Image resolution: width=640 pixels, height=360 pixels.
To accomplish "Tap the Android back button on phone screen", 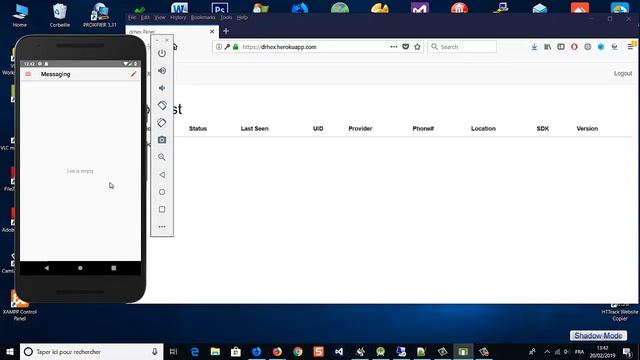I will click(x=47, y=268).
